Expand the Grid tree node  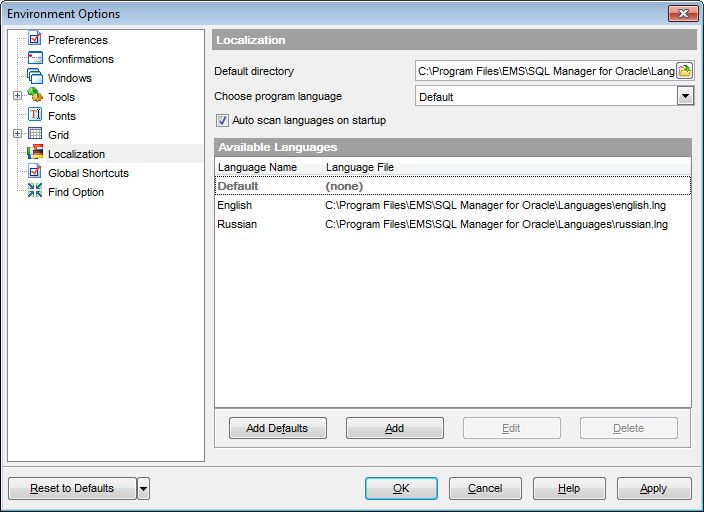[17, 135]
